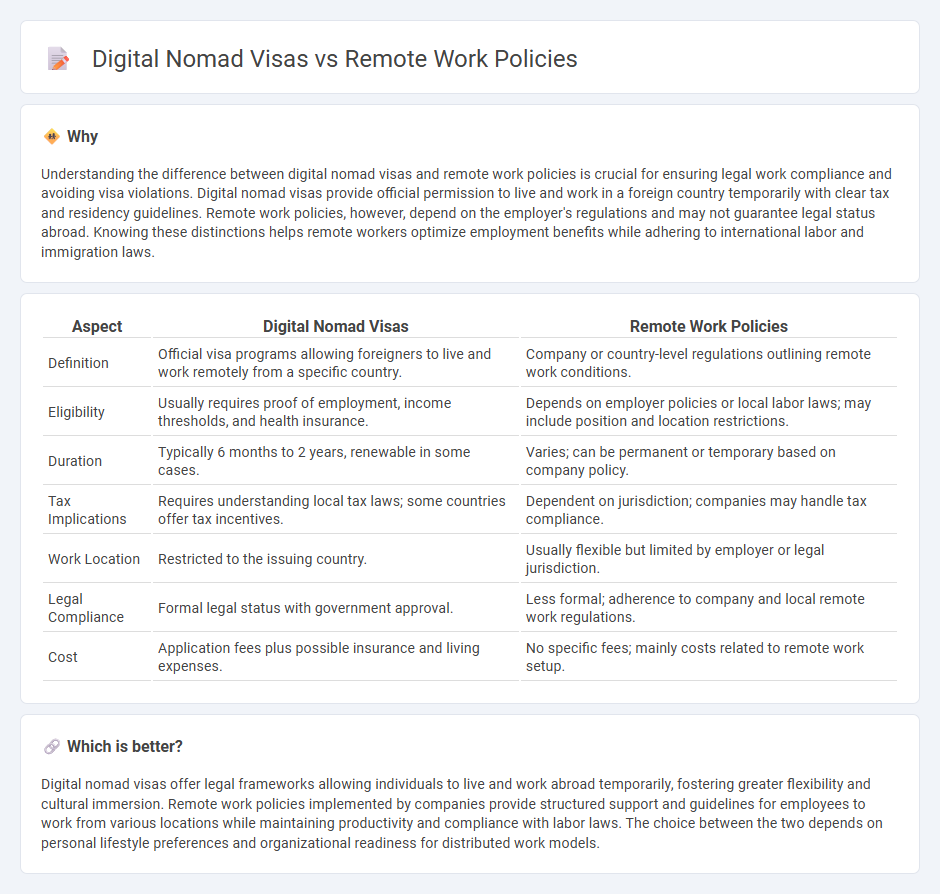Select the page title Digital Nomad Visas vs Remote Work Policies
The height and width of the screenshot is (894, 940).
click(x=335, y=59)
